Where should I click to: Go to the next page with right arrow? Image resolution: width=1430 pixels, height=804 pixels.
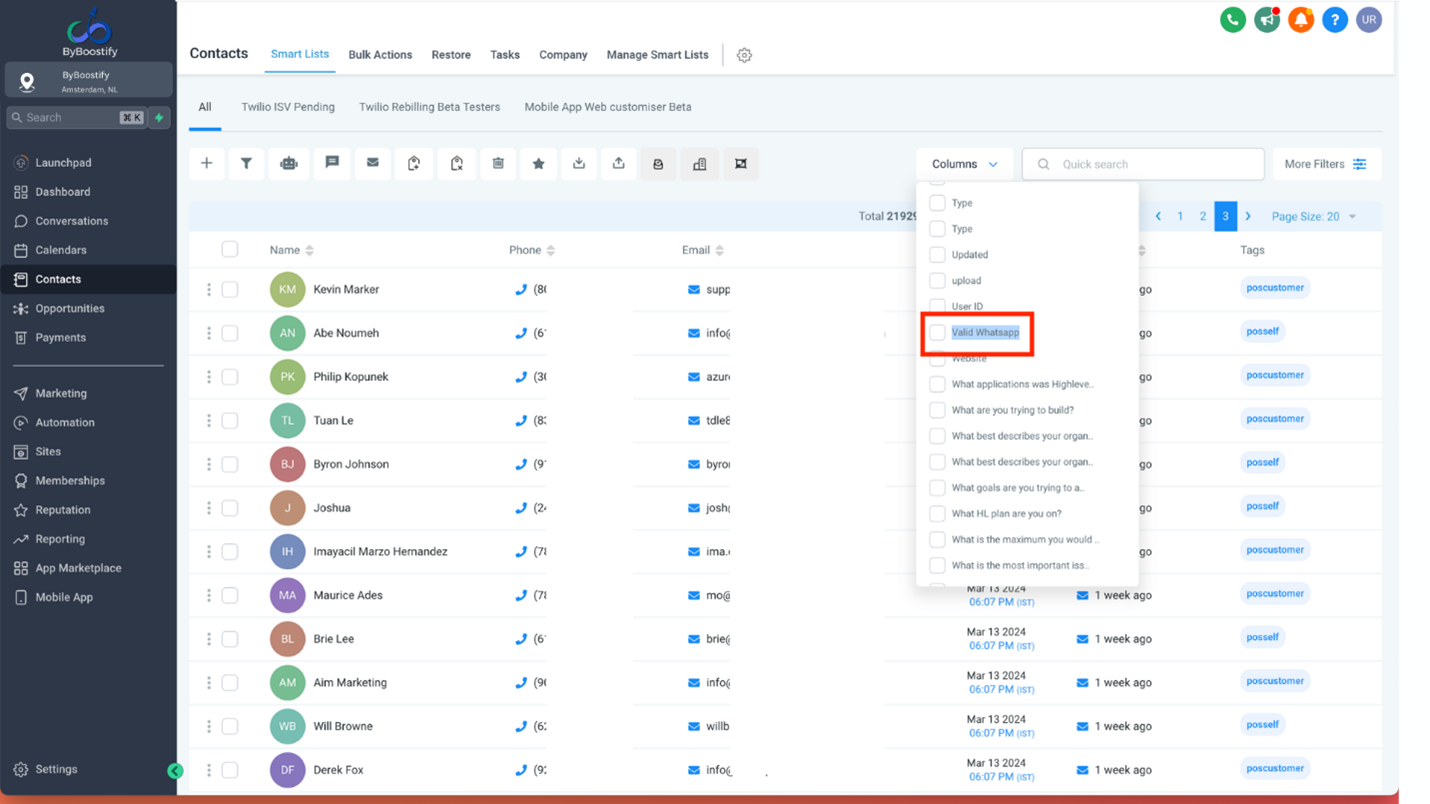pos(1248,217)
